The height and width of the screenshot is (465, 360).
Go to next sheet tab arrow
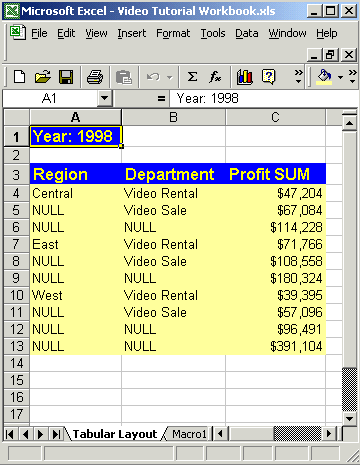click(x=41, y=434)
